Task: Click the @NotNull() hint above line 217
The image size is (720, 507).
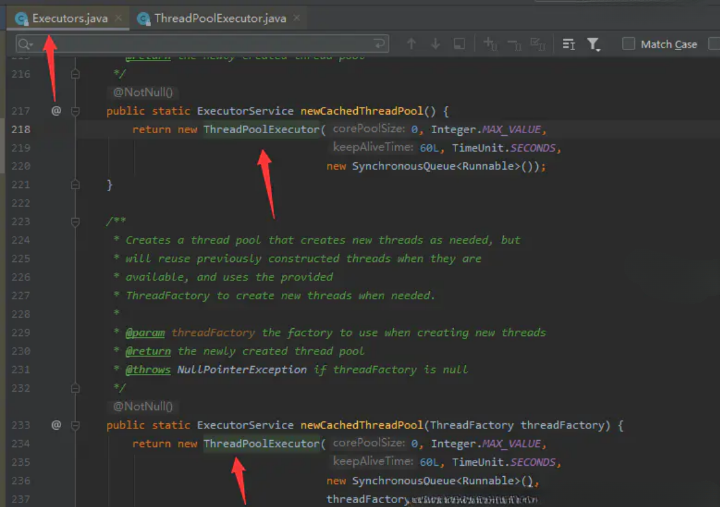Action: pos(143,92)
